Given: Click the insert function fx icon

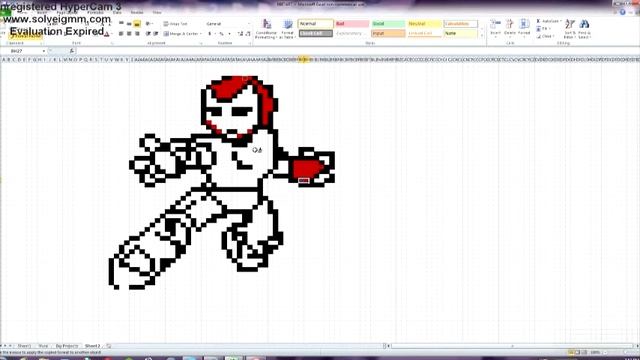Looking at the screenshot, I should [x=72, y=51].
